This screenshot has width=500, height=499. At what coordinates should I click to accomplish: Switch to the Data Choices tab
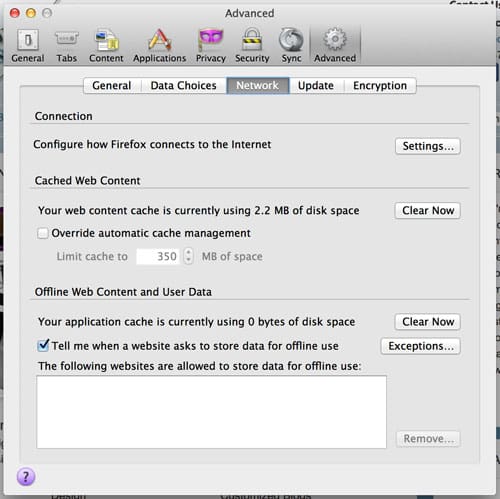(184, 86)
